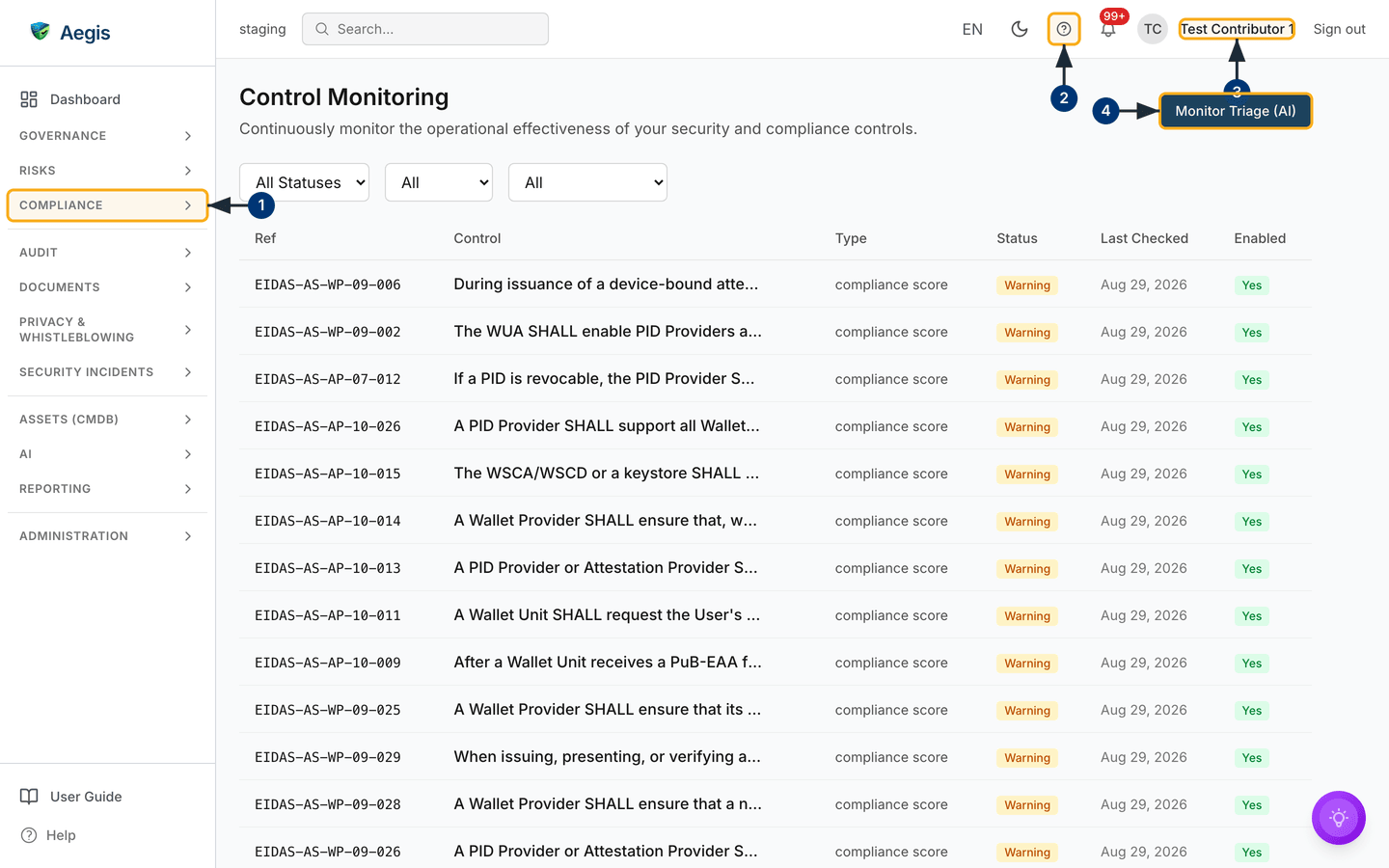Expand the Reporting section
1389x868 pixels.
[107, 489]
